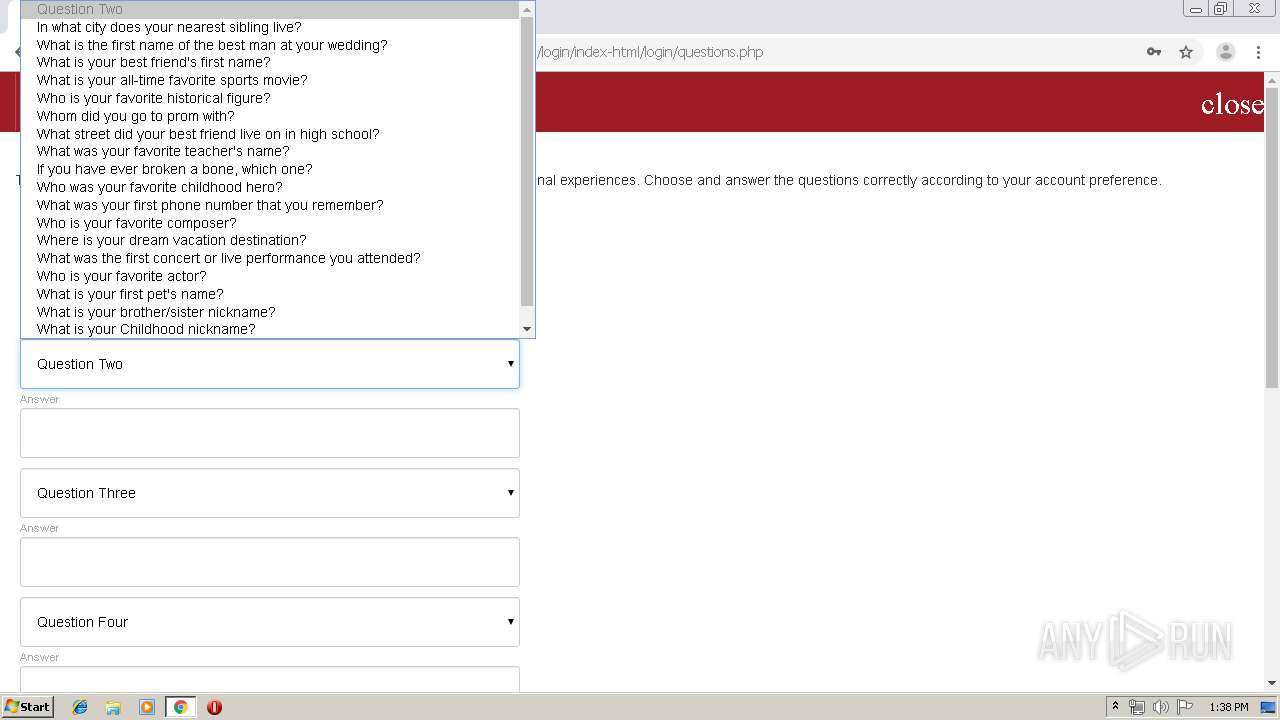Click the answer field below Question Two
The width and height of the screenshot is (1280, 720).
(x=270, y=433)
